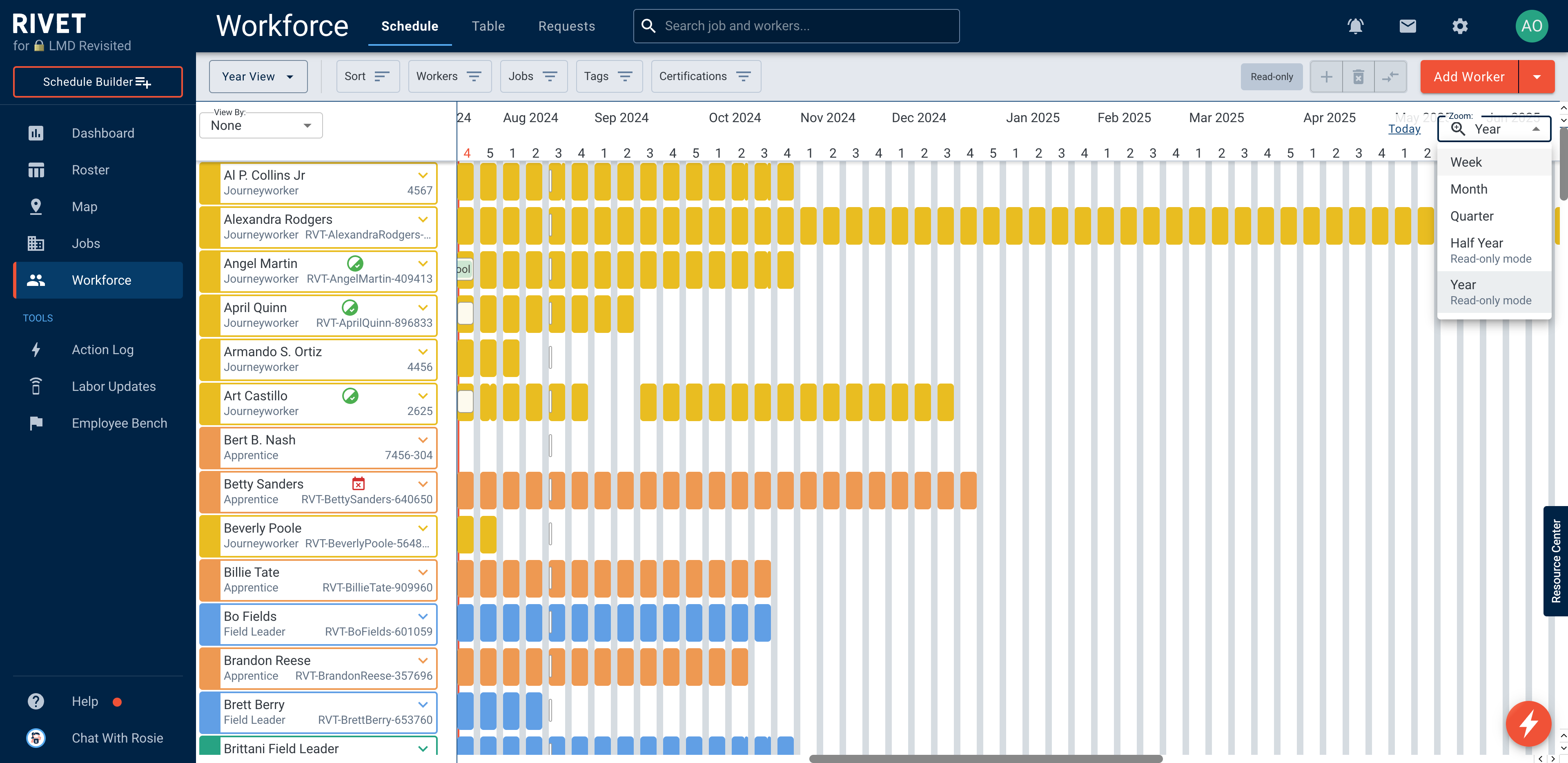Click the Employee Bench flag icon

36,423
